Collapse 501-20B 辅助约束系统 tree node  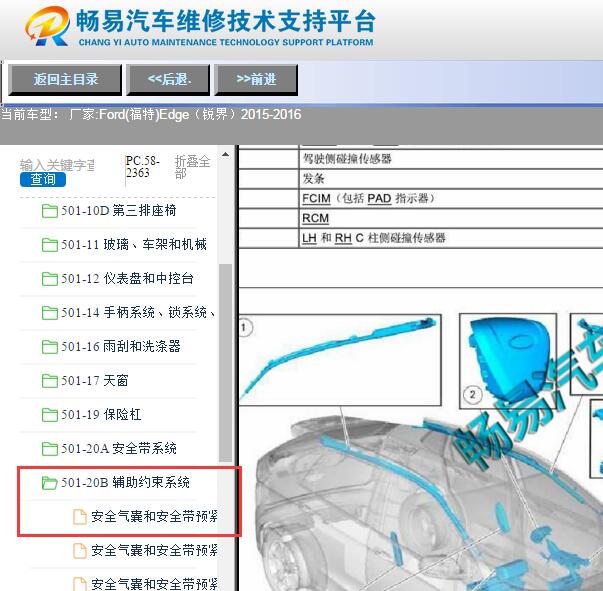(125, 483)
